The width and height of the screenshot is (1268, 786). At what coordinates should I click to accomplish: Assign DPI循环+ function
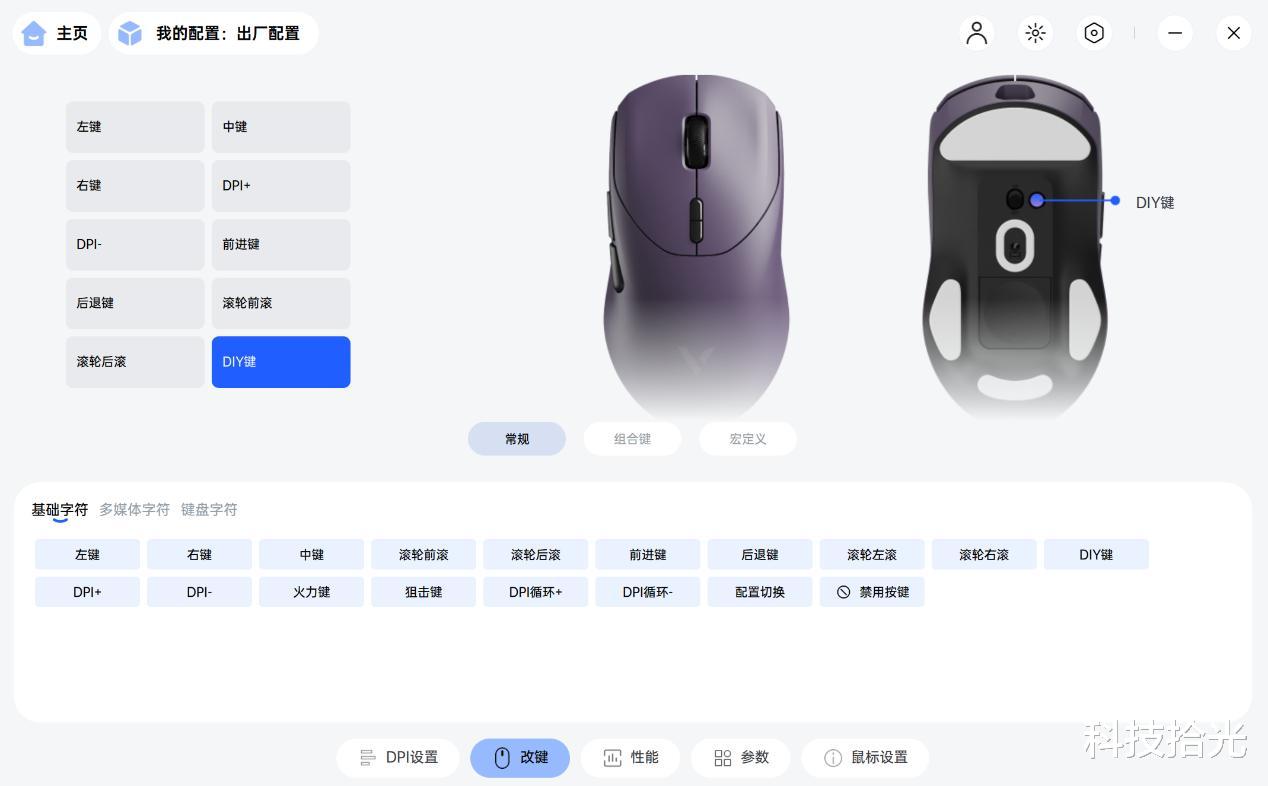(x=535, y=592)
